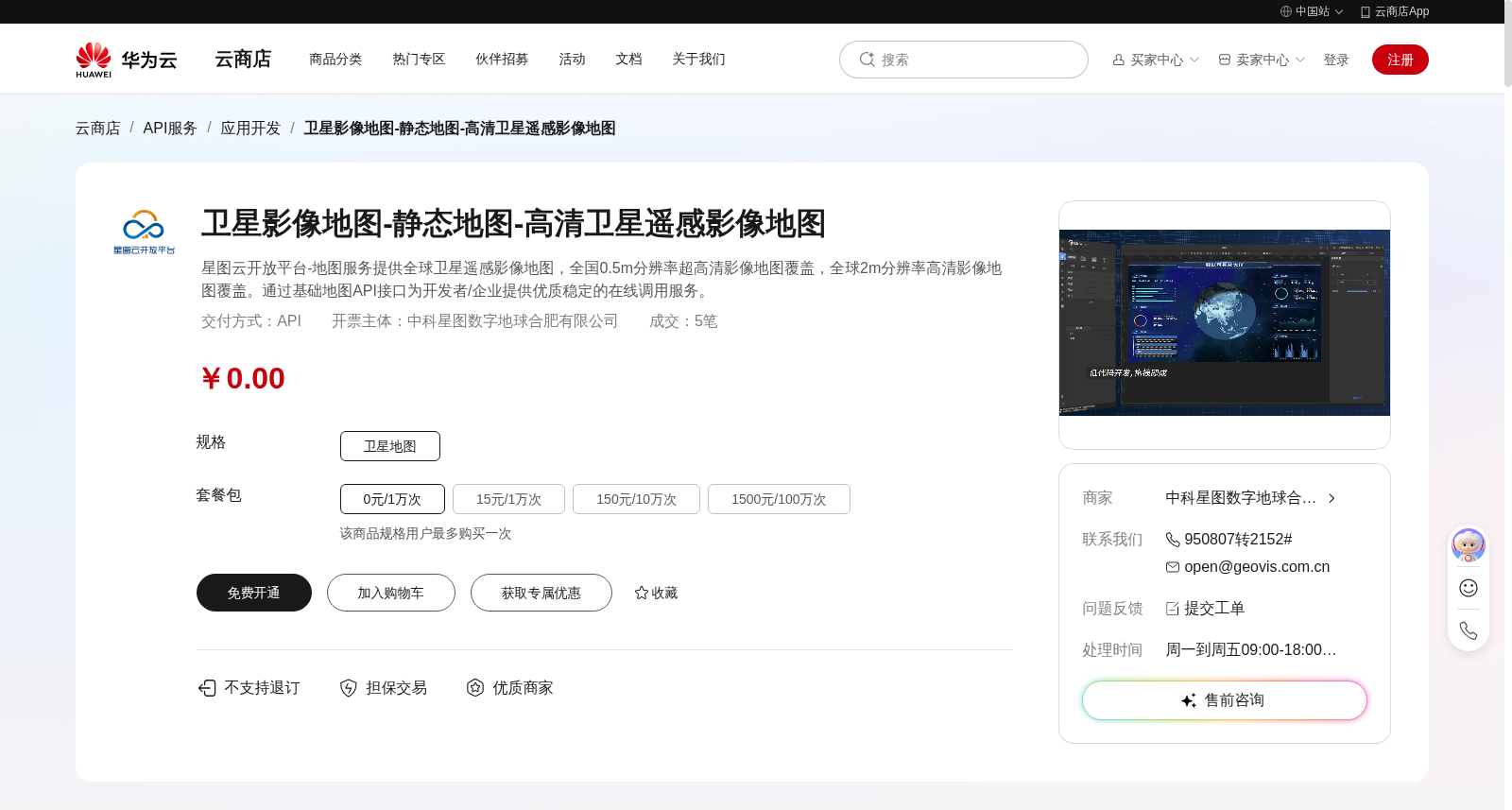Click the Huawei Cloud logo
Image resolution: width=1512 pixels, height=810 pixels.
127,60
